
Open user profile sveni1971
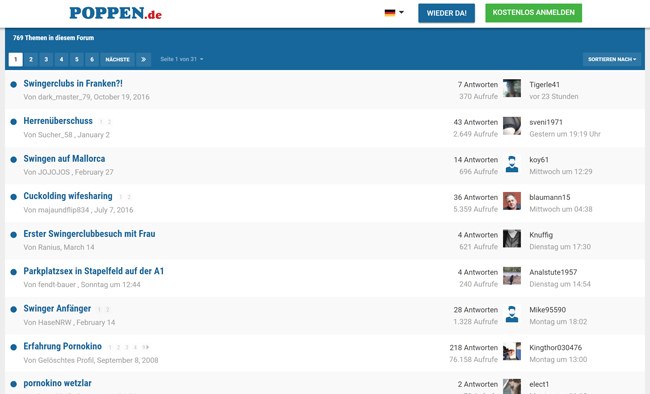coord(546,122)
